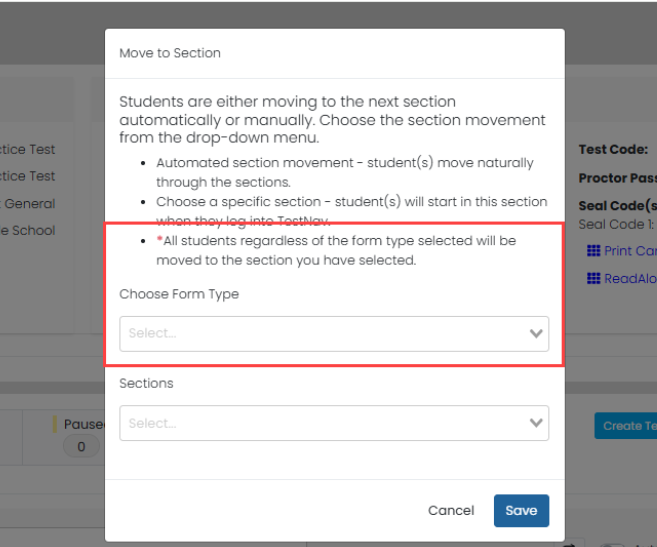The height and width of the screenshot is (547, 657).
Task: Click the Sections field label
Action: (146, 384)
